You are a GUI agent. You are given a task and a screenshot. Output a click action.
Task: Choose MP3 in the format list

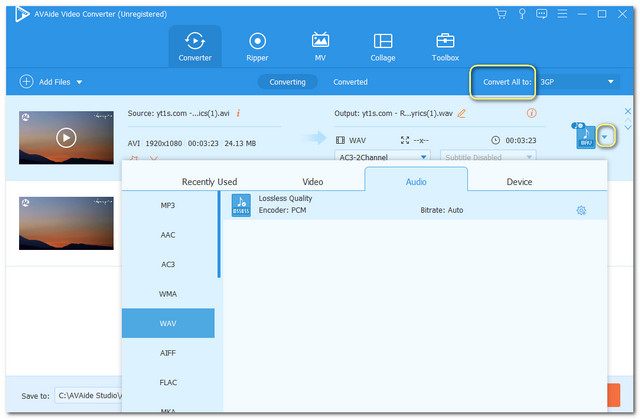(x=168, y=205)
